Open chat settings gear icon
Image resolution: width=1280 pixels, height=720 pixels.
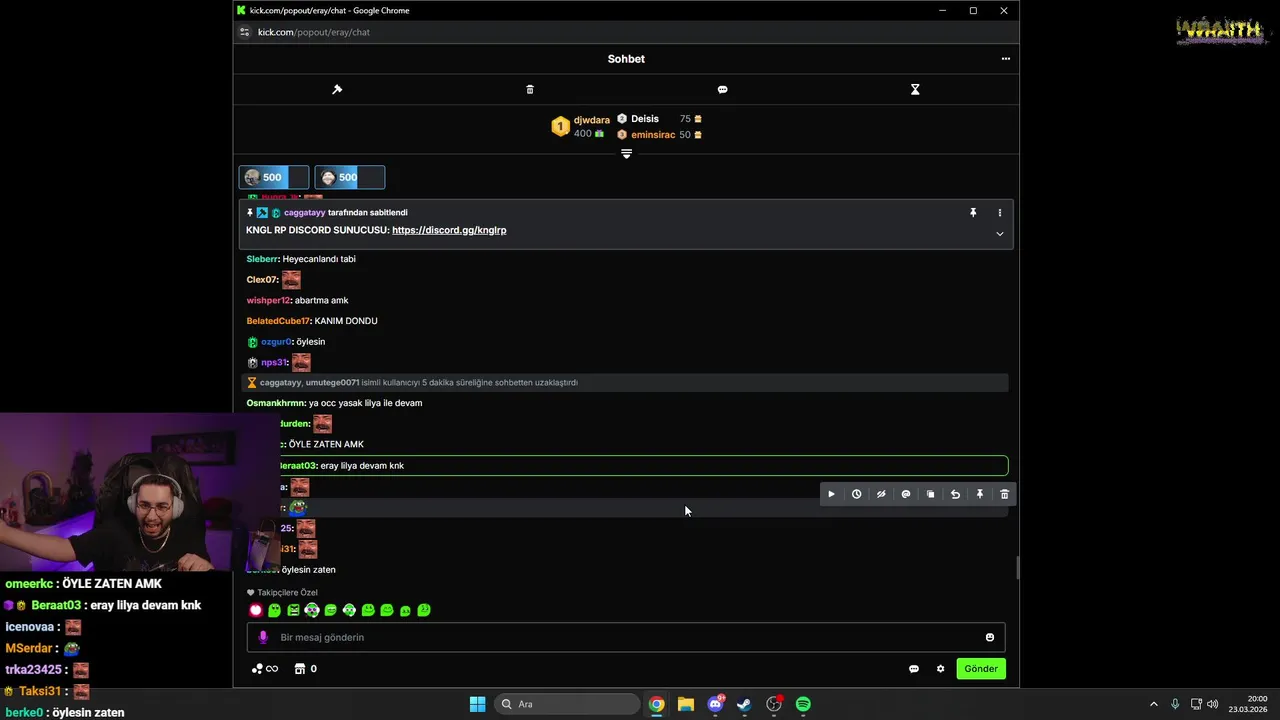click(x=940, y=669)
